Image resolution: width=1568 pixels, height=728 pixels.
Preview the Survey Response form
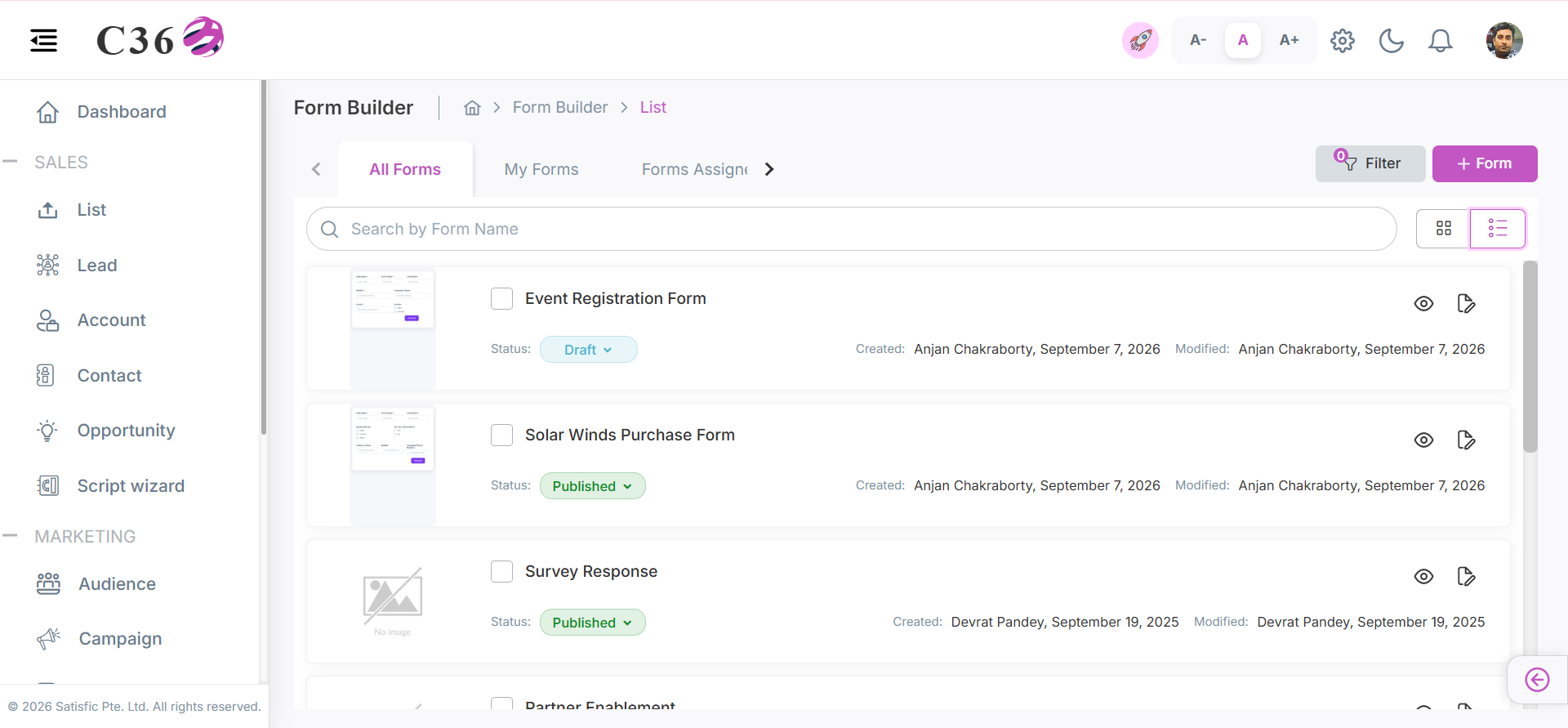pos(1423,577)
